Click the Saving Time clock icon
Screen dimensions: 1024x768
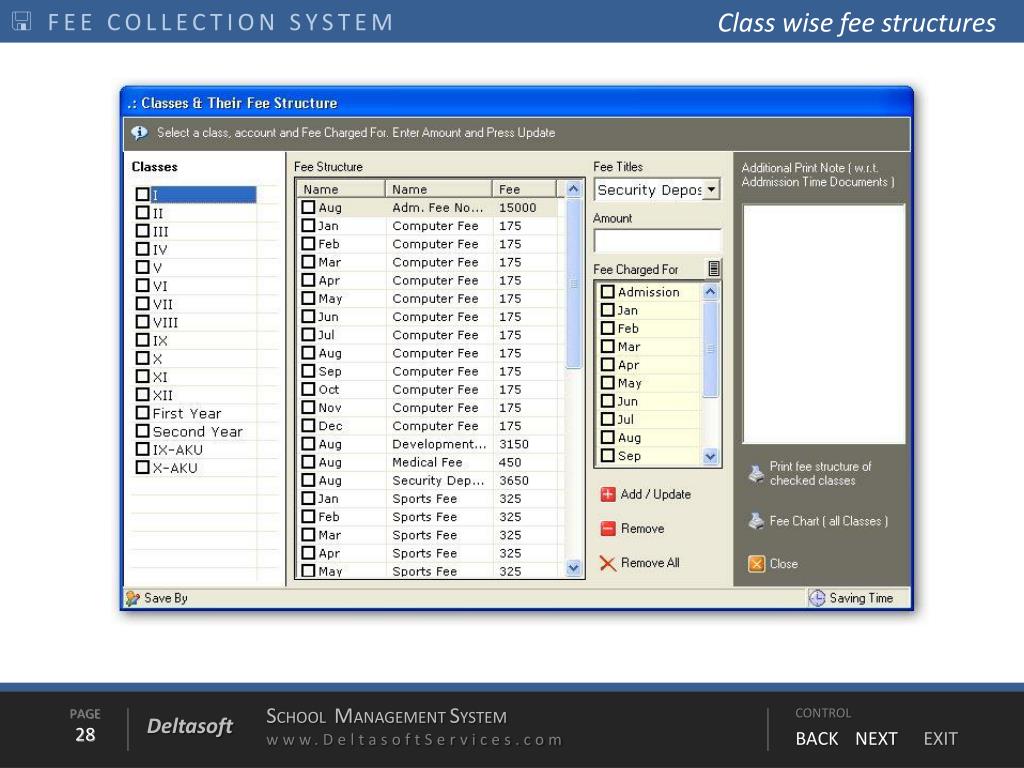click(x=817, y=598)
